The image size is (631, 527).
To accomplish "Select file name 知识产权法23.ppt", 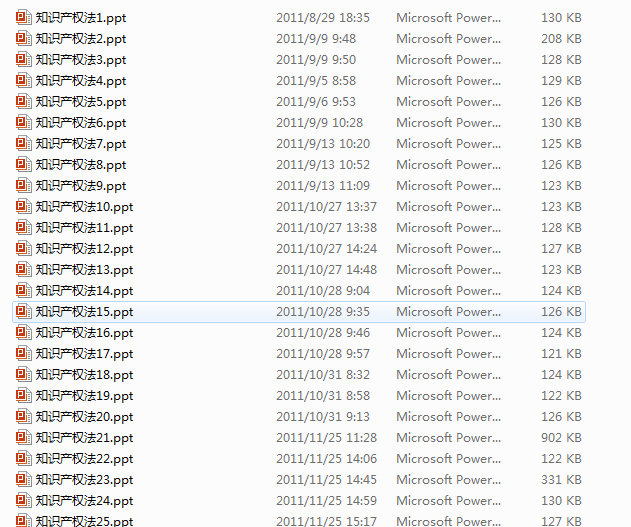I will point(85,480).
